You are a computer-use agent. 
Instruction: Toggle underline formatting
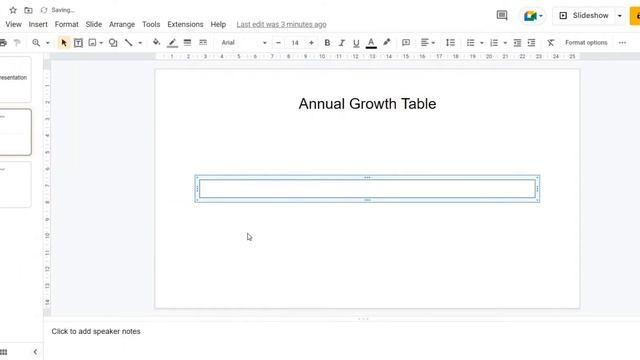(x=356, y=42)
